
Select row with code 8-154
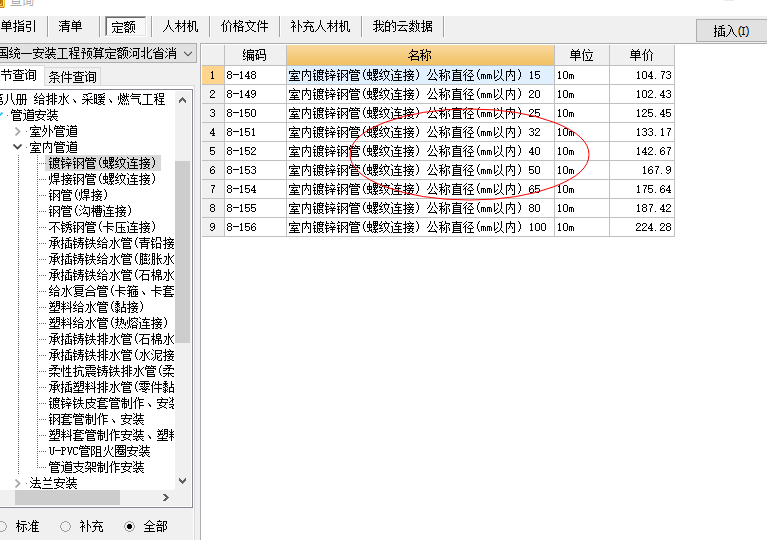tap(438, 189)
